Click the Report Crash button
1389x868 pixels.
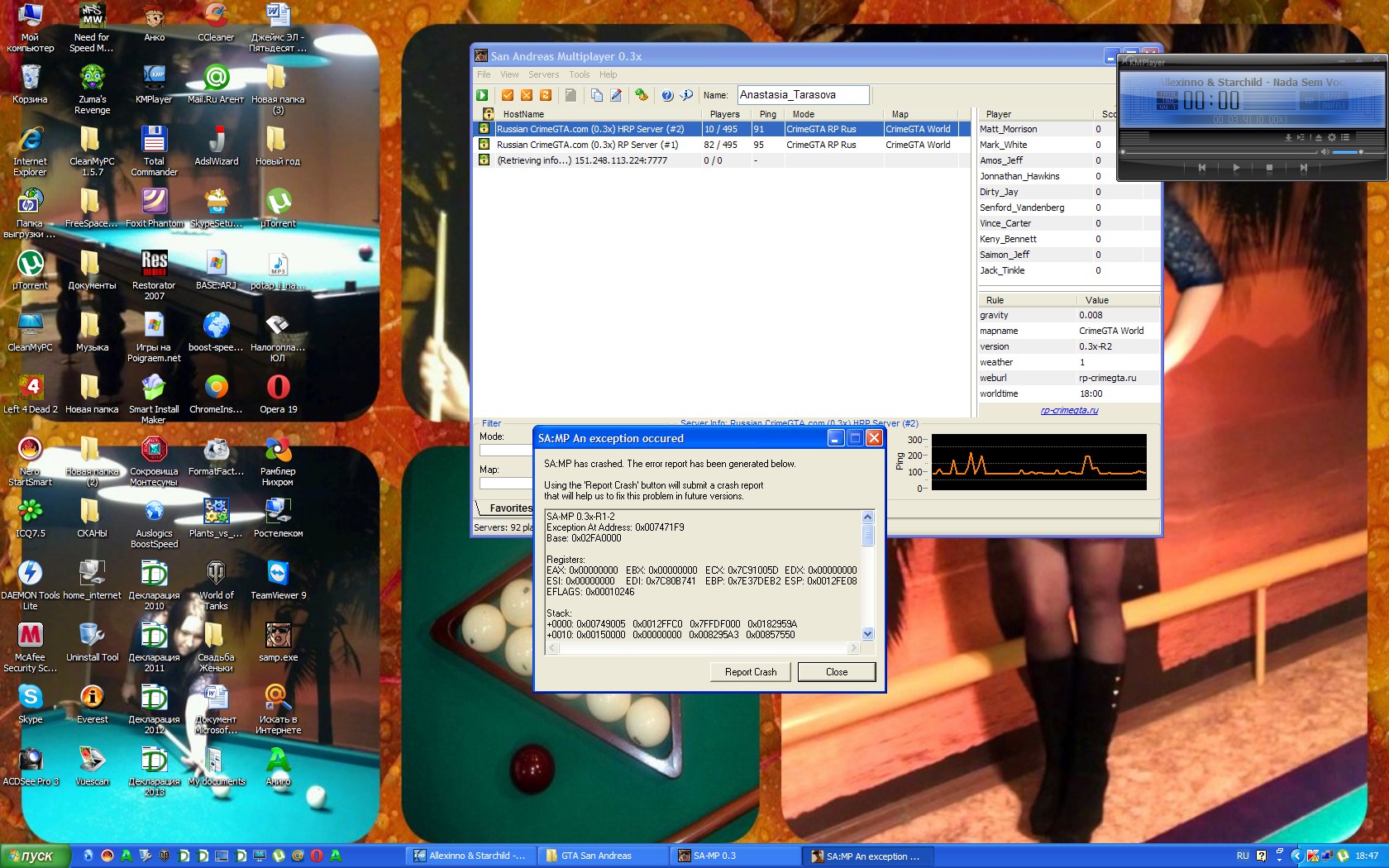point(751,672)
